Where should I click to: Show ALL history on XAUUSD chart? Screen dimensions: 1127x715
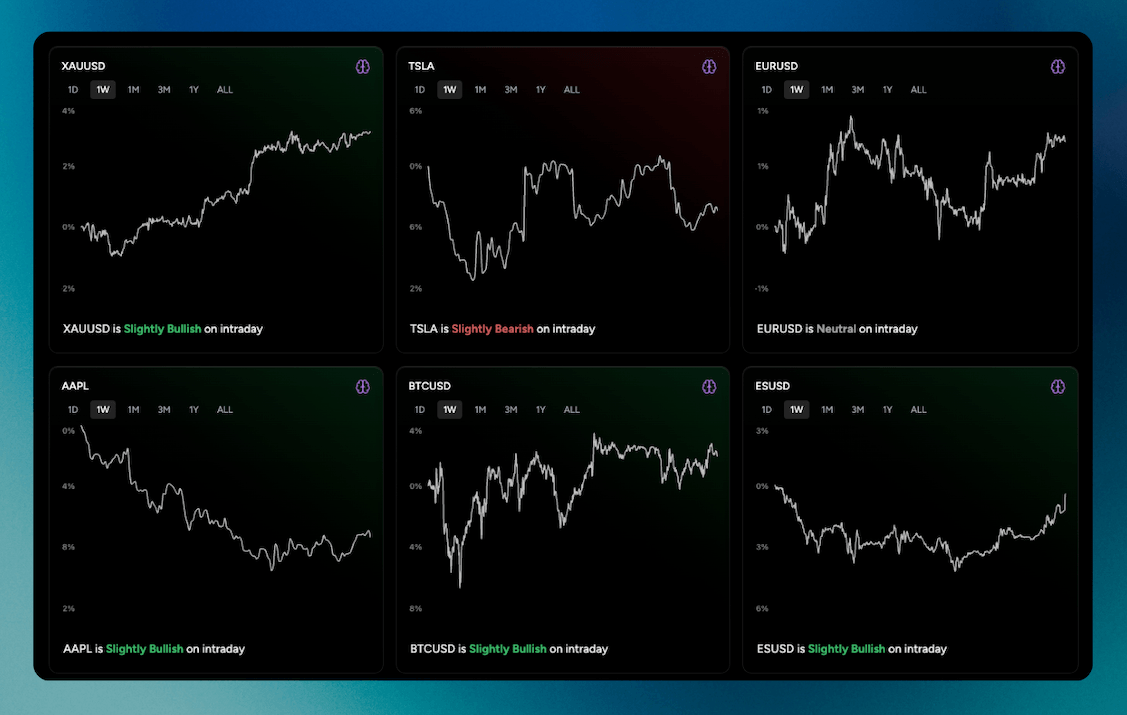coord(224,90)
